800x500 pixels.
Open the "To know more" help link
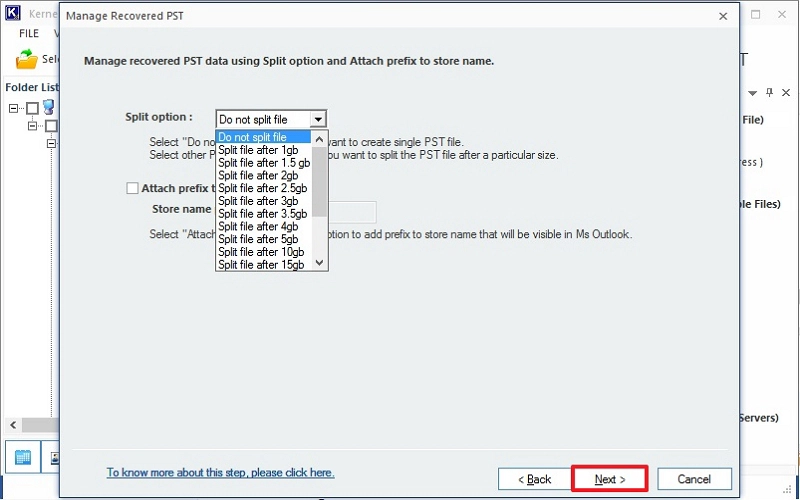[220, 472]
